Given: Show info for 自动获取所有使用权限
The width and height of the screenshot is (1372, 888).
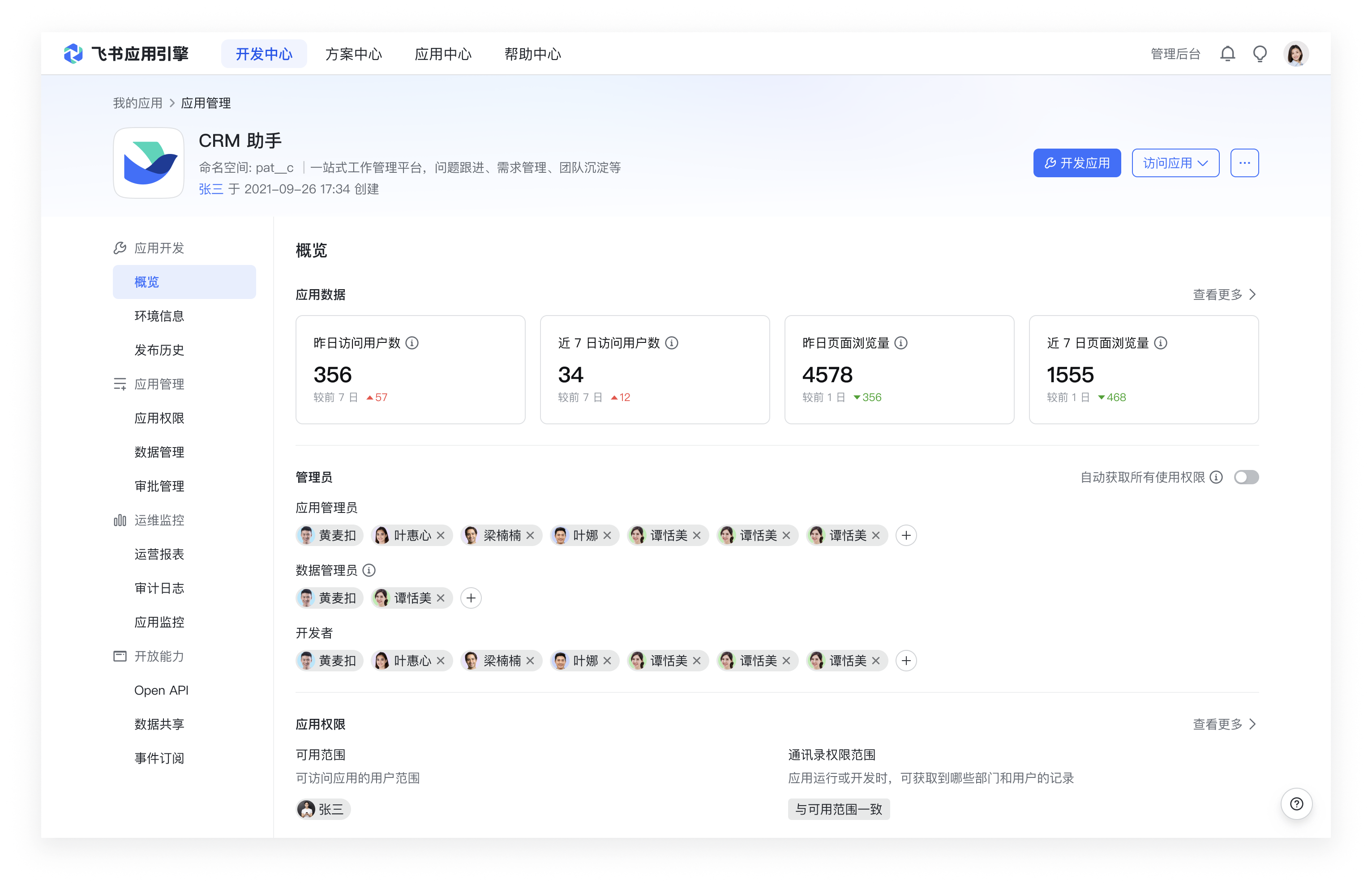Looking at the screenshot, I should [x=1216, y=477].
